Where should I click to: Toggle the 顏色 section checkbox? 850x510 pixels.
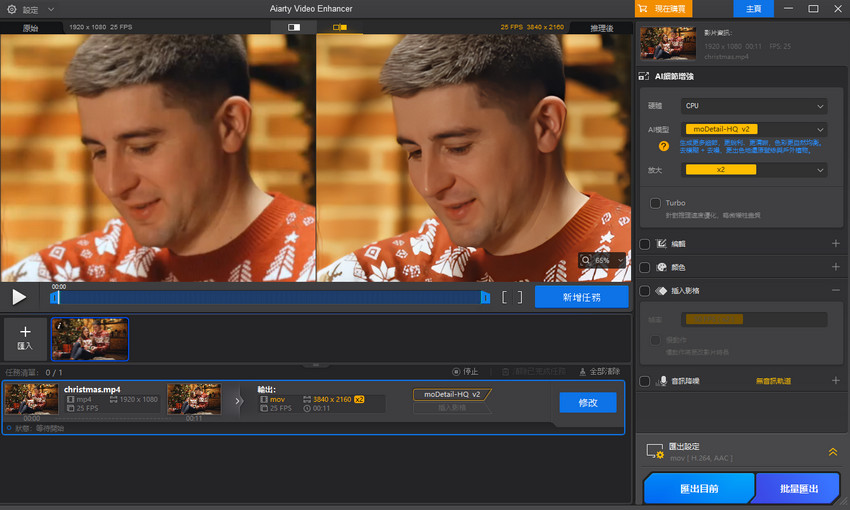point(645,268)
